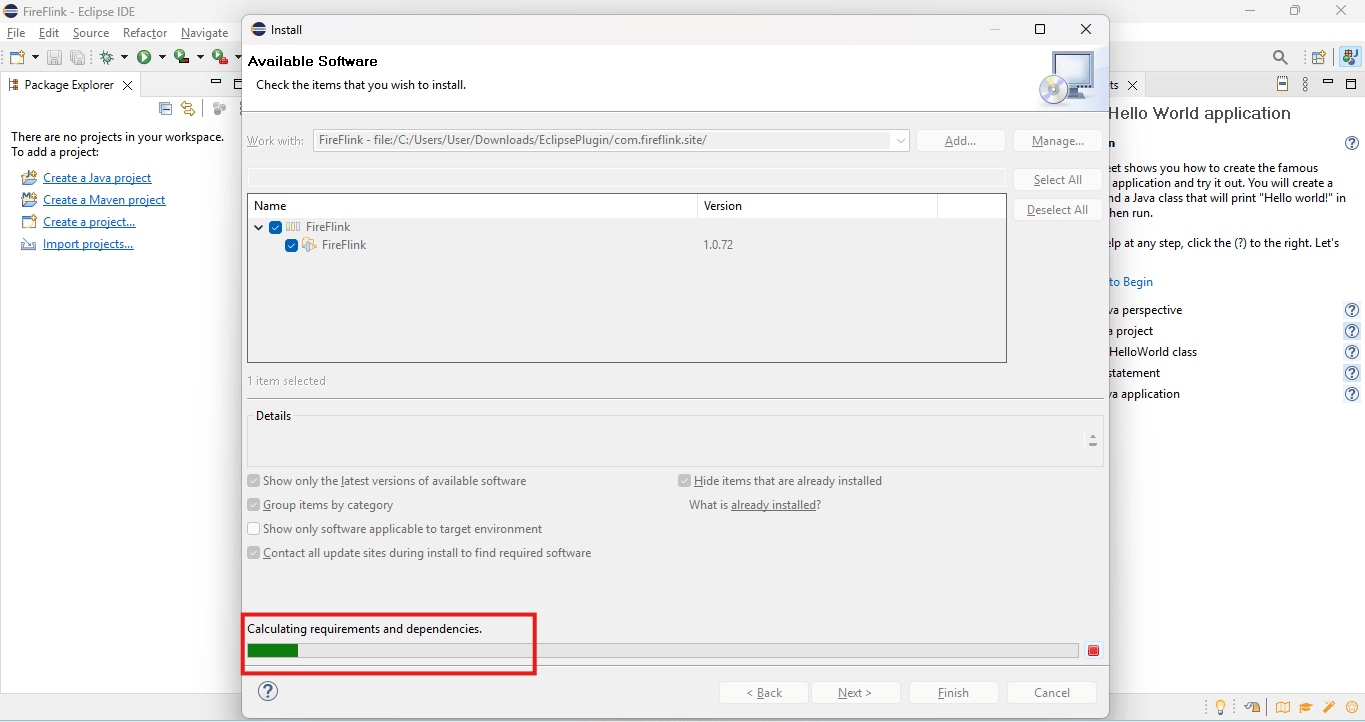The height and width of the screenshot is (722, 1365).
Task: Open the New wizard dropdown arrow
Action: point(35,57)
